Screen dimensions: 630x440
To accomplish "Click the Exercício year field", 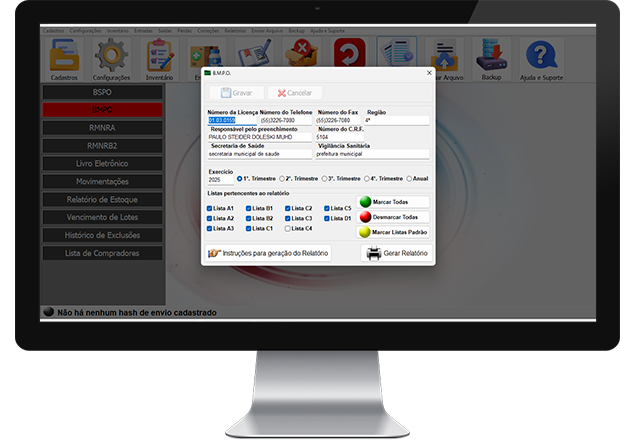I will (219, 179).
